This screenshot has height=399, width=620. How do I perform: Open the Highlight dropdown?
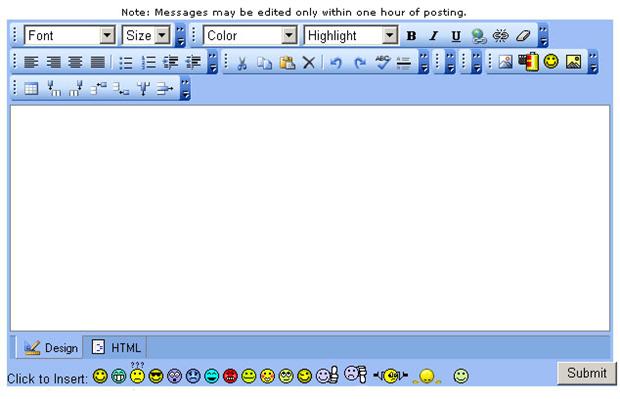350,36
